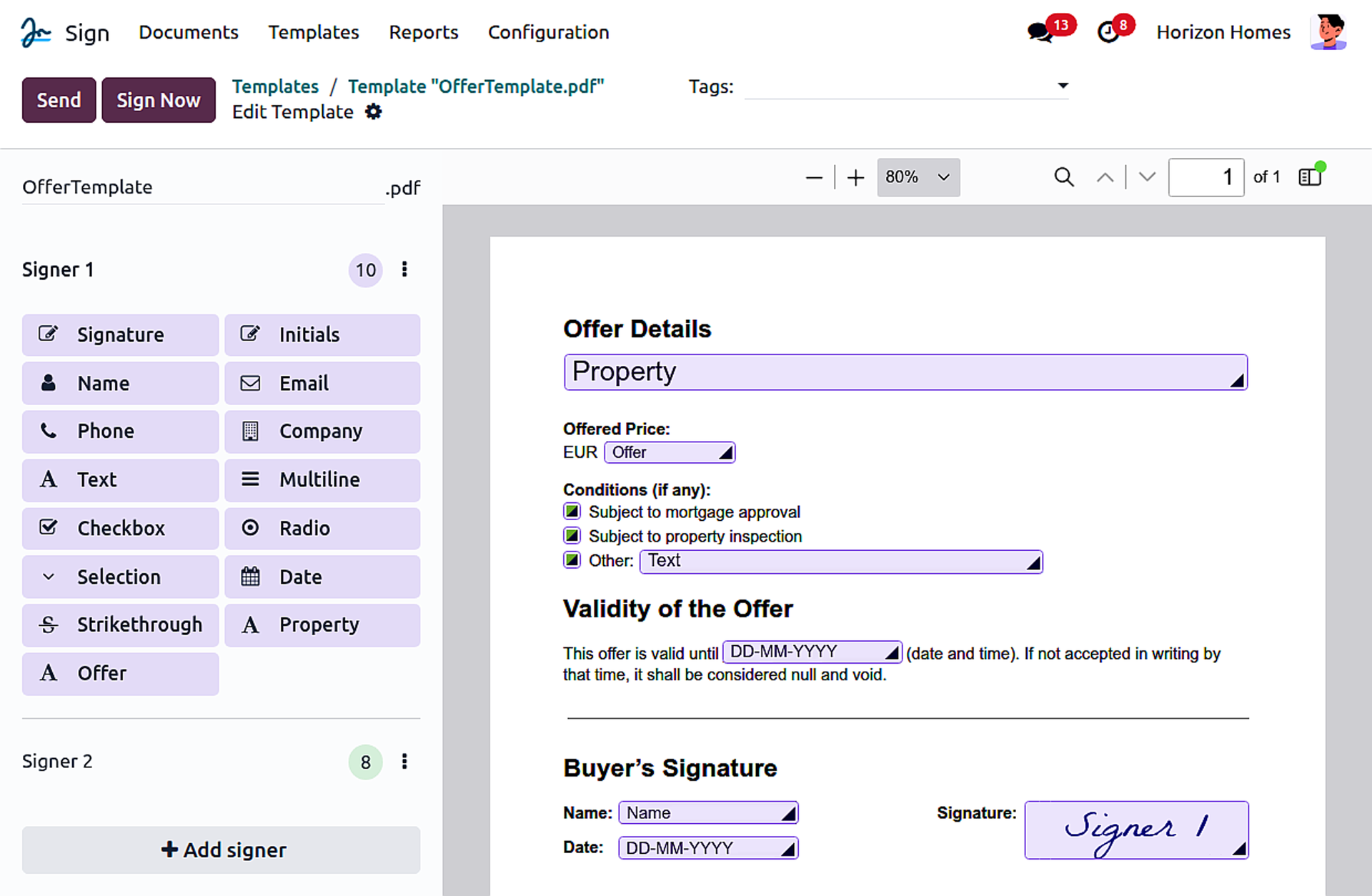Viewport: 1372px width, 896px height.
Task: Open Signer 2 options menu
Action: click(404, 762)
